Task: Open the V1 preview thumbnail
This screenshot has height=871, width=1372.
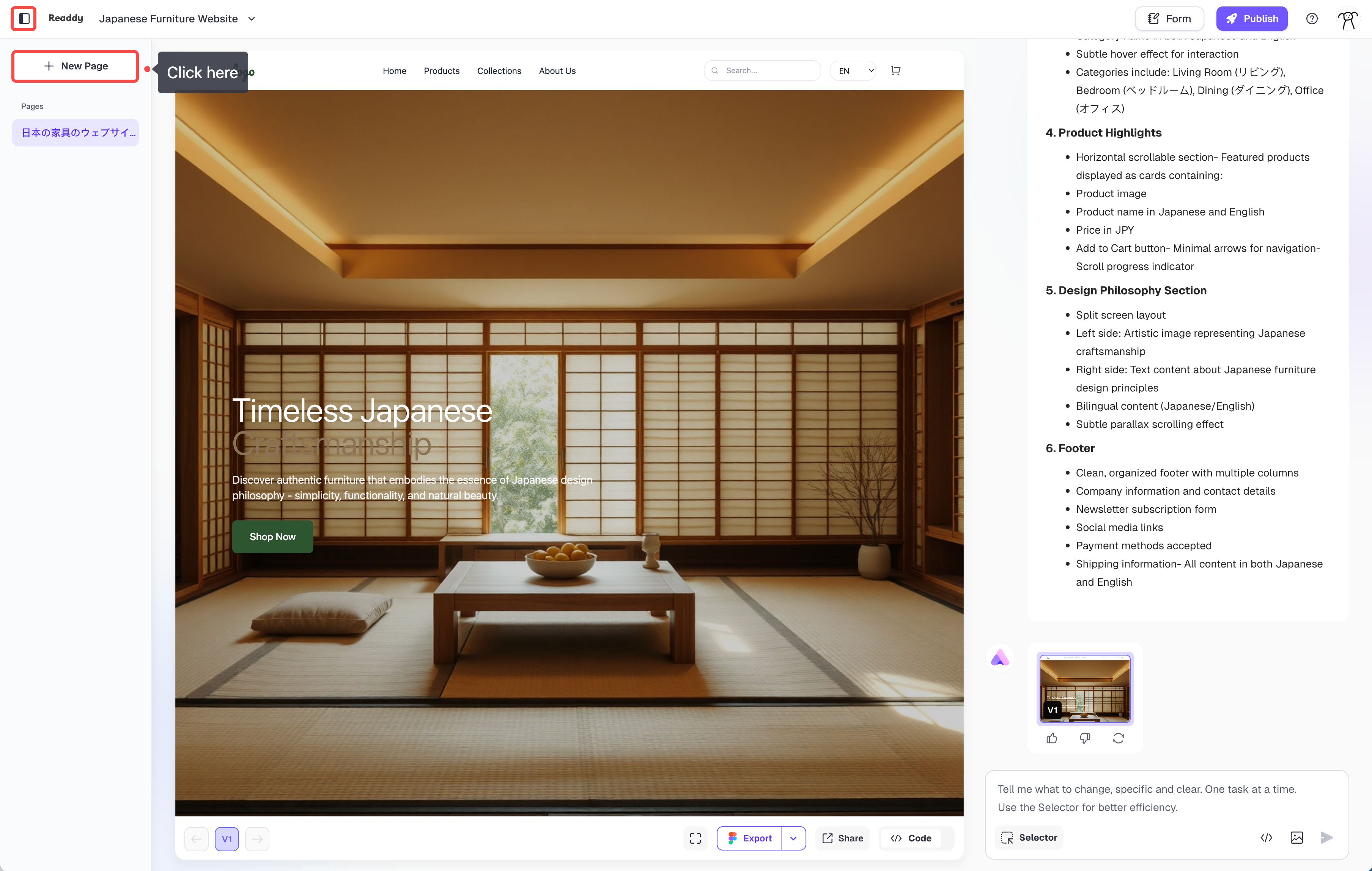Action: (x=1084, y=688)
